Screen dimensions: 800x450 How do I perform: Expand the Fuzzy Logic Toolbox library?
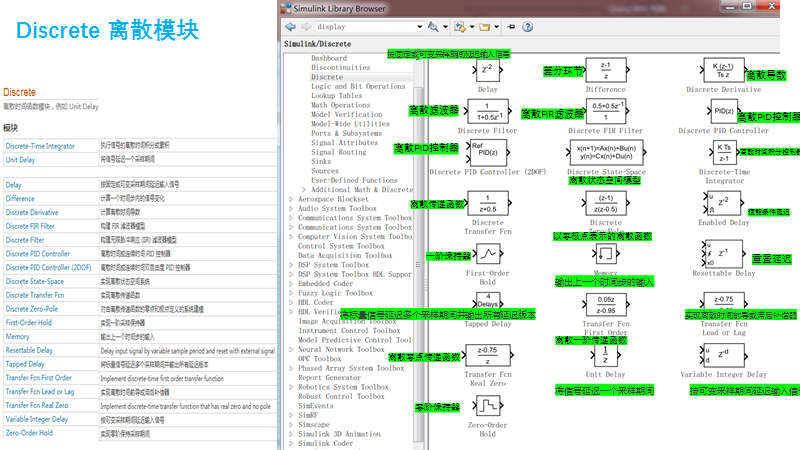click(x=291, y=293)
